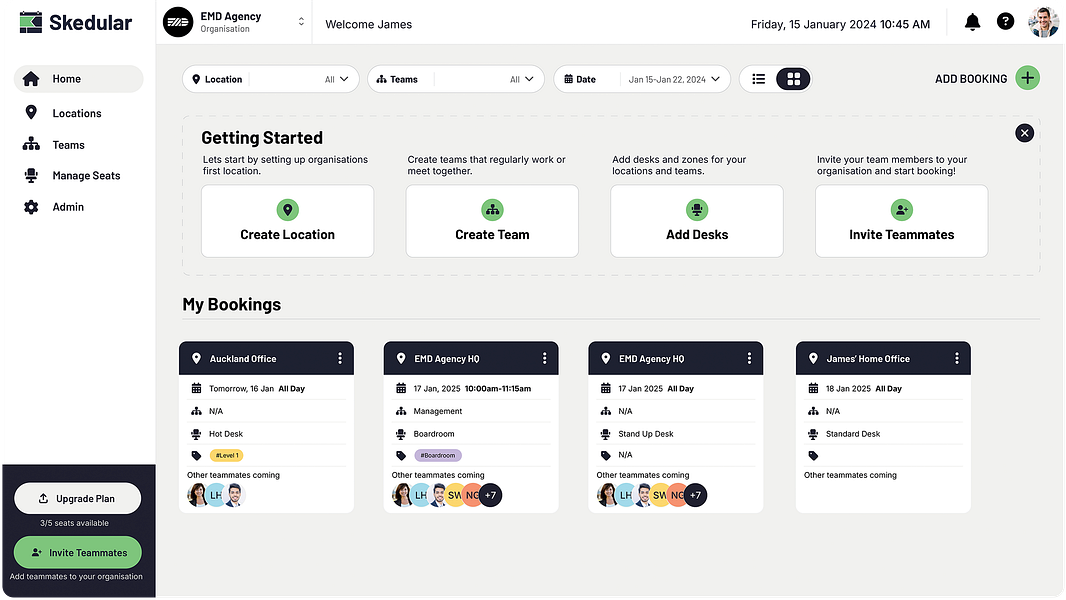1066x600 pixels.
Task: Click the green Invite Teammates sidebar button
Action: click(78, 552)
